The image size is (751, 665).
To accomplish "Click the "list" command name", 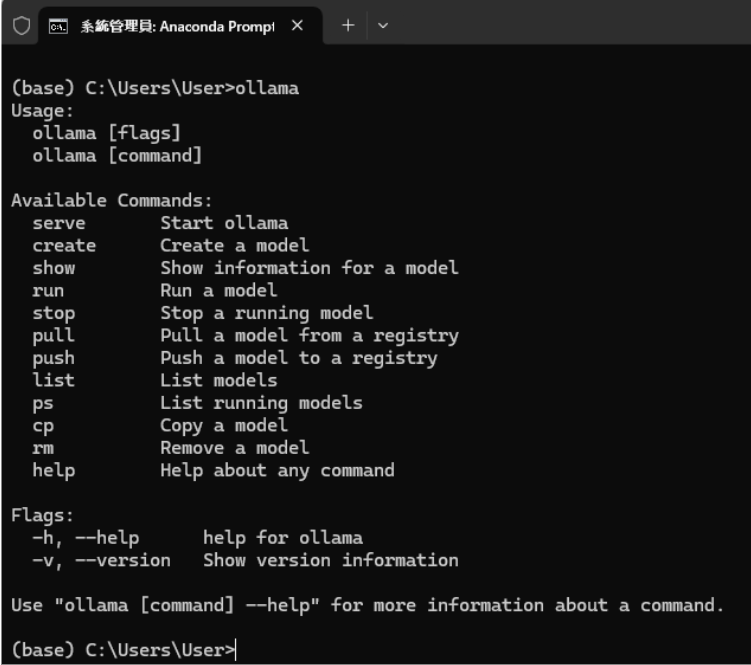I will tap(54, 380).
